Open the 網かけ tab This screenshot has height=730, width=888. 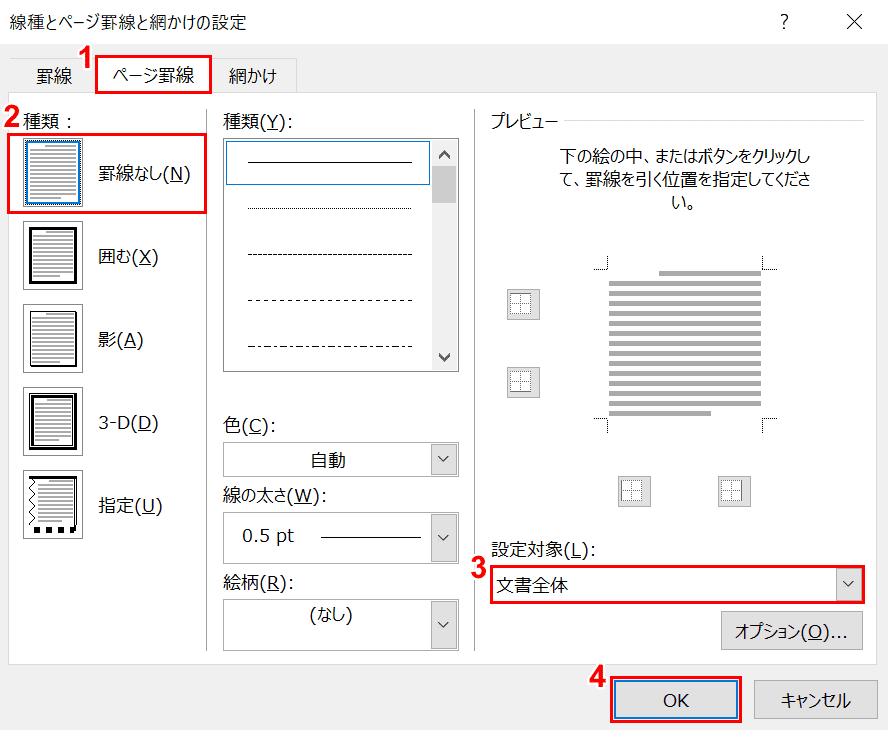253,76
